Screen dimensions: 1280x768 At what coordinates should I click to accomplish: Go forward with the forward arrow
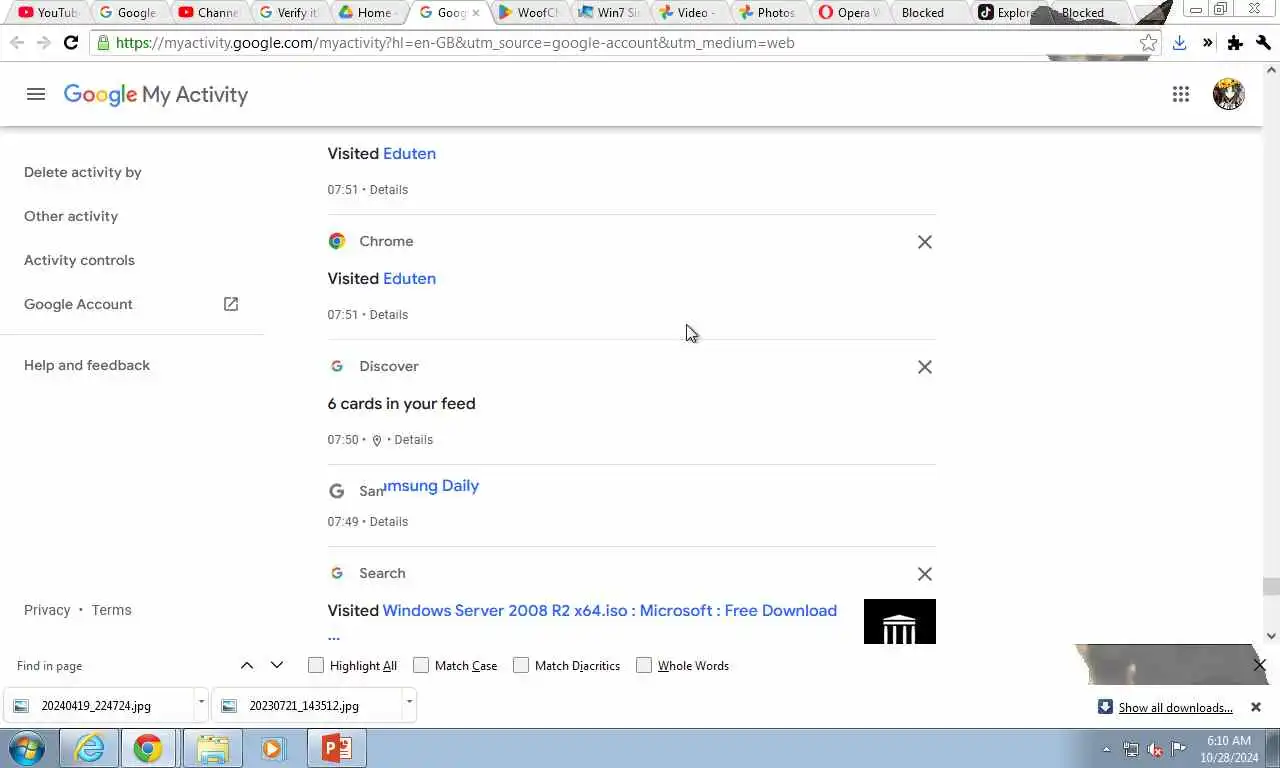point(43,43)
